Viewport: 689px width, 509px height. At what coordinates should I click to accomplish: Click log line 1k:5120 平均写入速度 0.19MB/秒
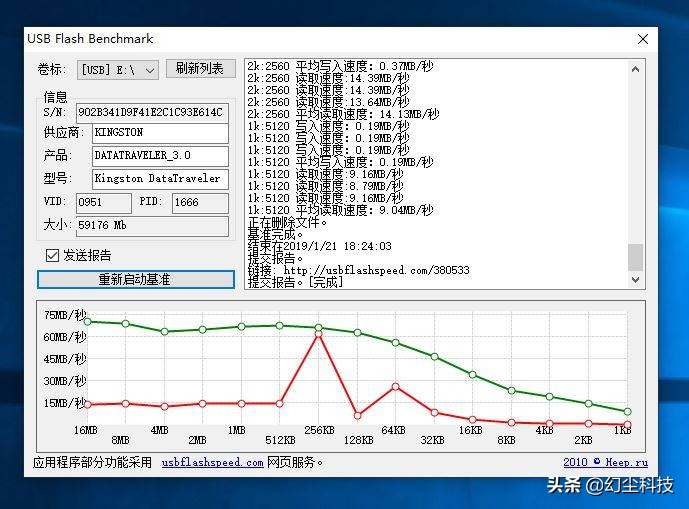[340, 162]
